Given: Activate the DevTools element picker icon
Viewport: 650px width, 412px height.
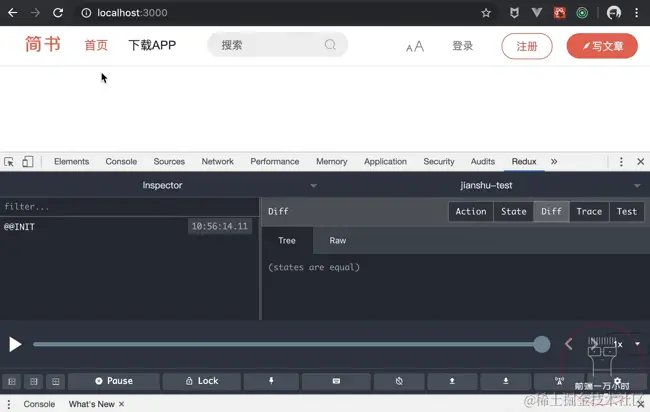Looking at the screenshot, I should click(9, 162).
